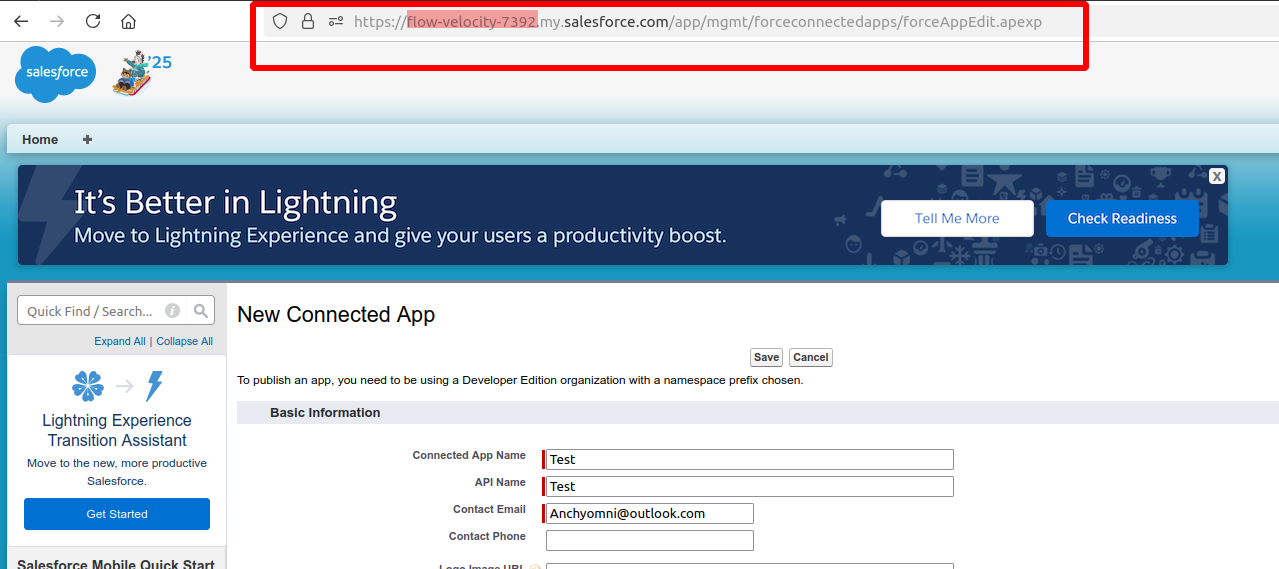
Task: Click the API Name field
Action: point(749,486)
